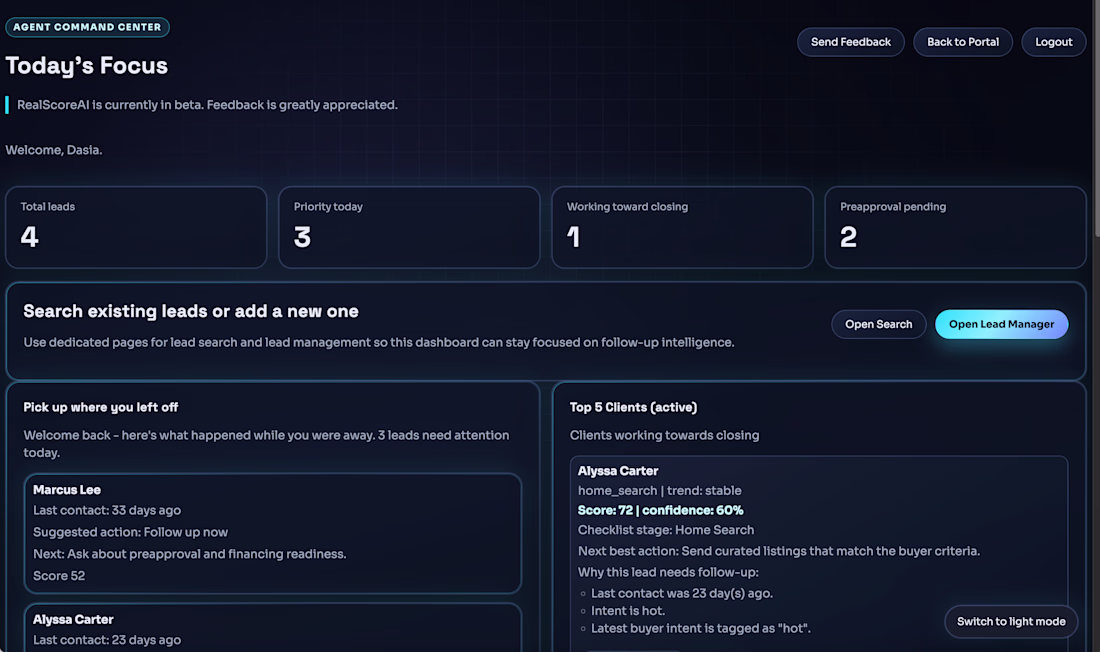The image size is (1100, 652).
Task: Select the Total leads stat card
Action: (x=136, y=227)
